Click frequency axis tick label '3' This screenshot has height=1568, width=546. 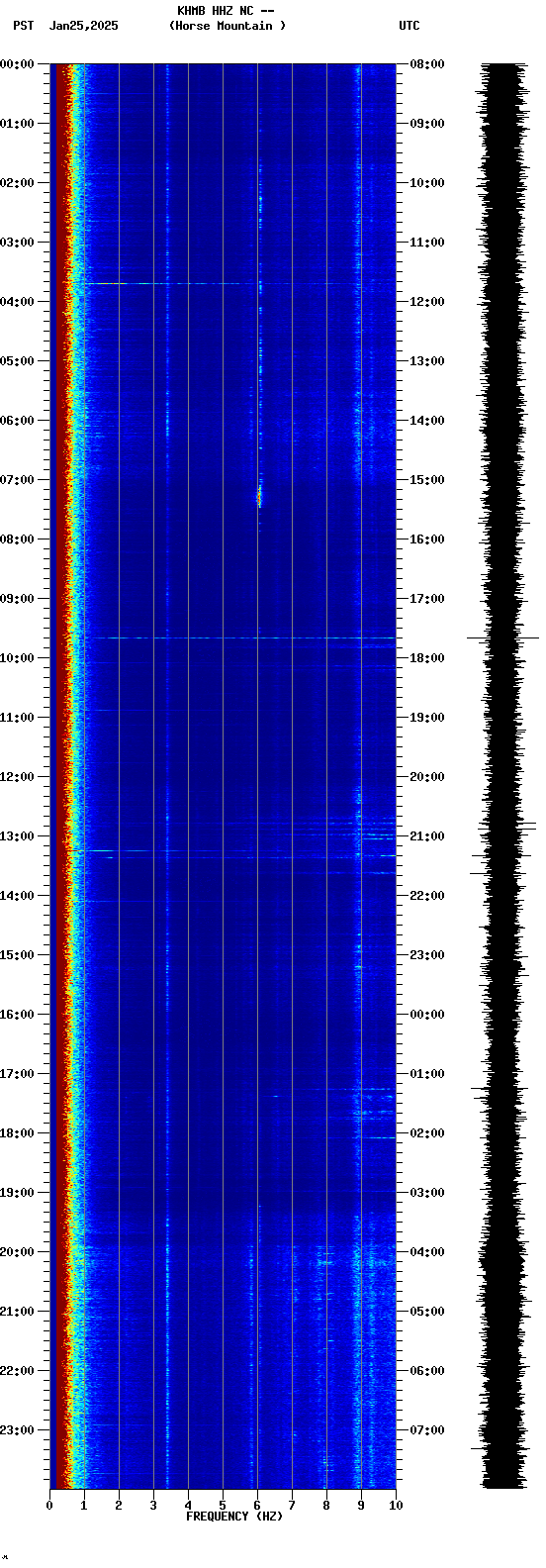pos(153,1506)
